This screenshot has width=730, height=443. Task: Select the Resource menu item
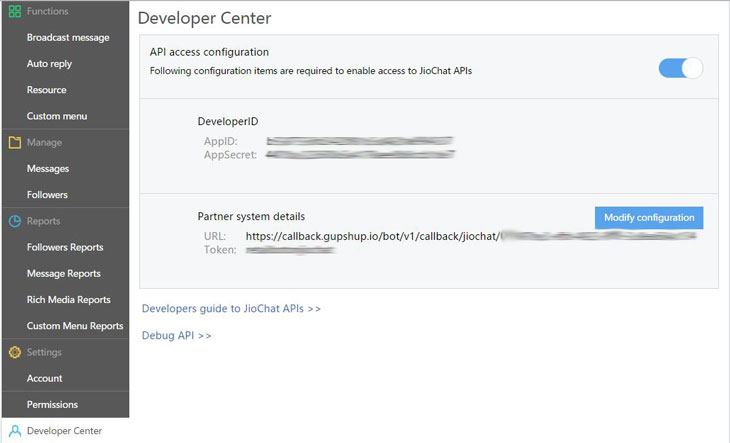(x=47, y=90)
